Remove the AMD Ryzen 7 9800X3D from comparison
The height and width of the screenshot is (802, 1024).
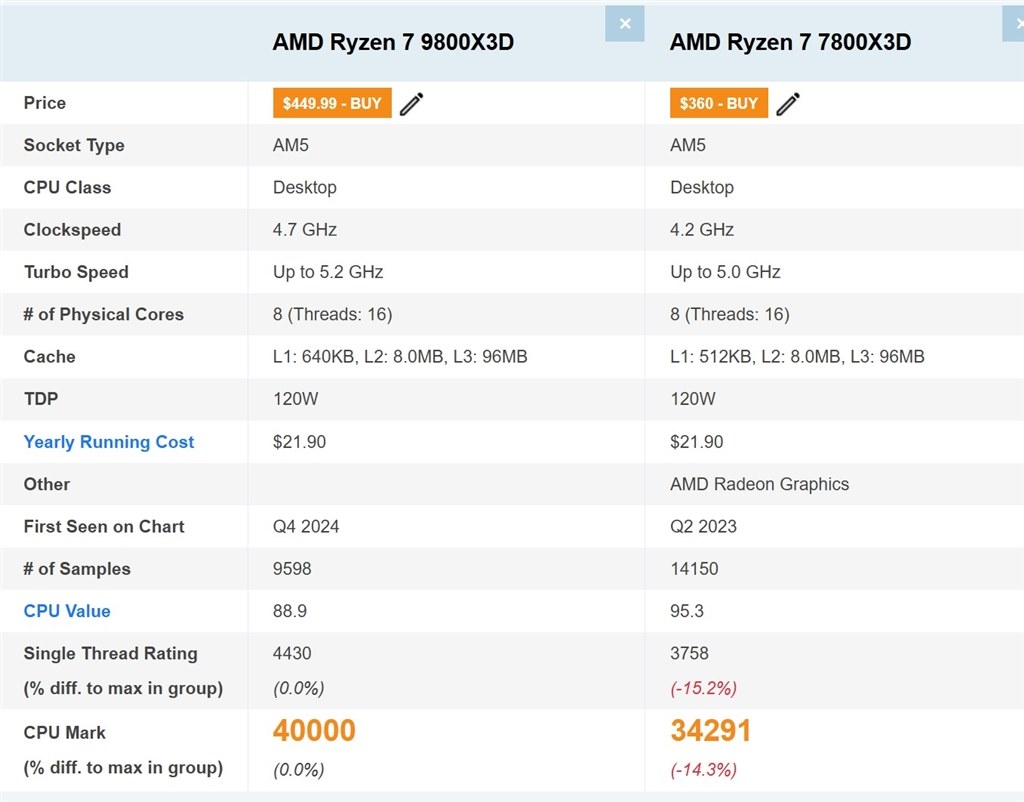pos(624,23)
